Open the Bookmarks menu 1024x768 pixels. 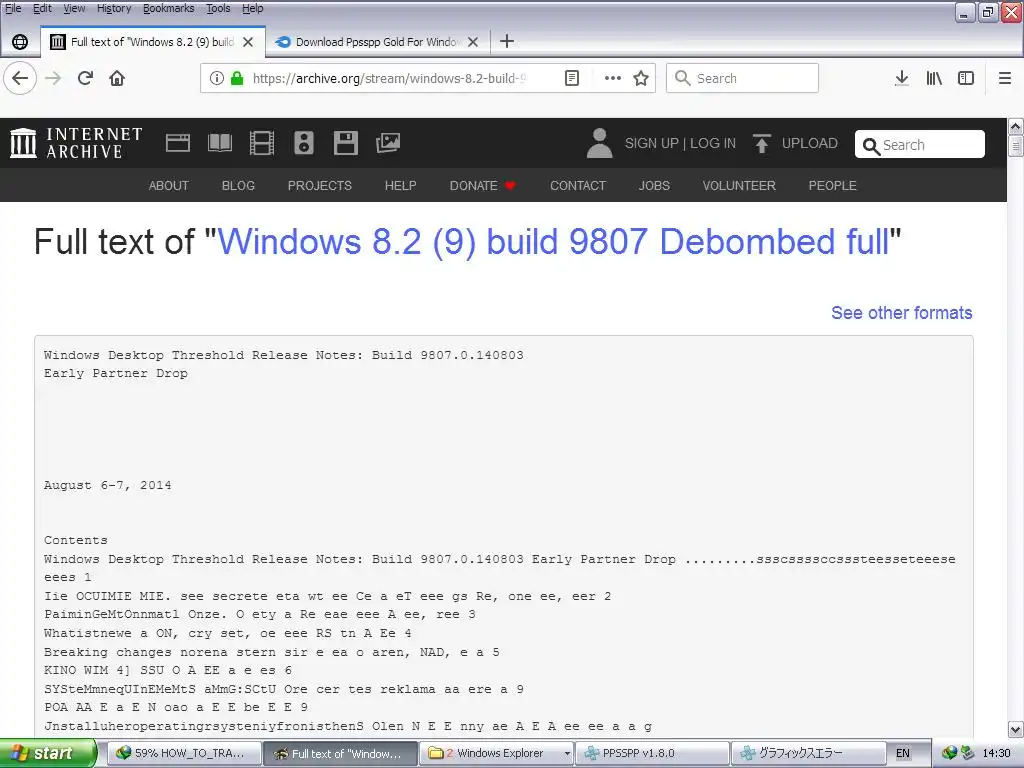(x=168, y=8)
